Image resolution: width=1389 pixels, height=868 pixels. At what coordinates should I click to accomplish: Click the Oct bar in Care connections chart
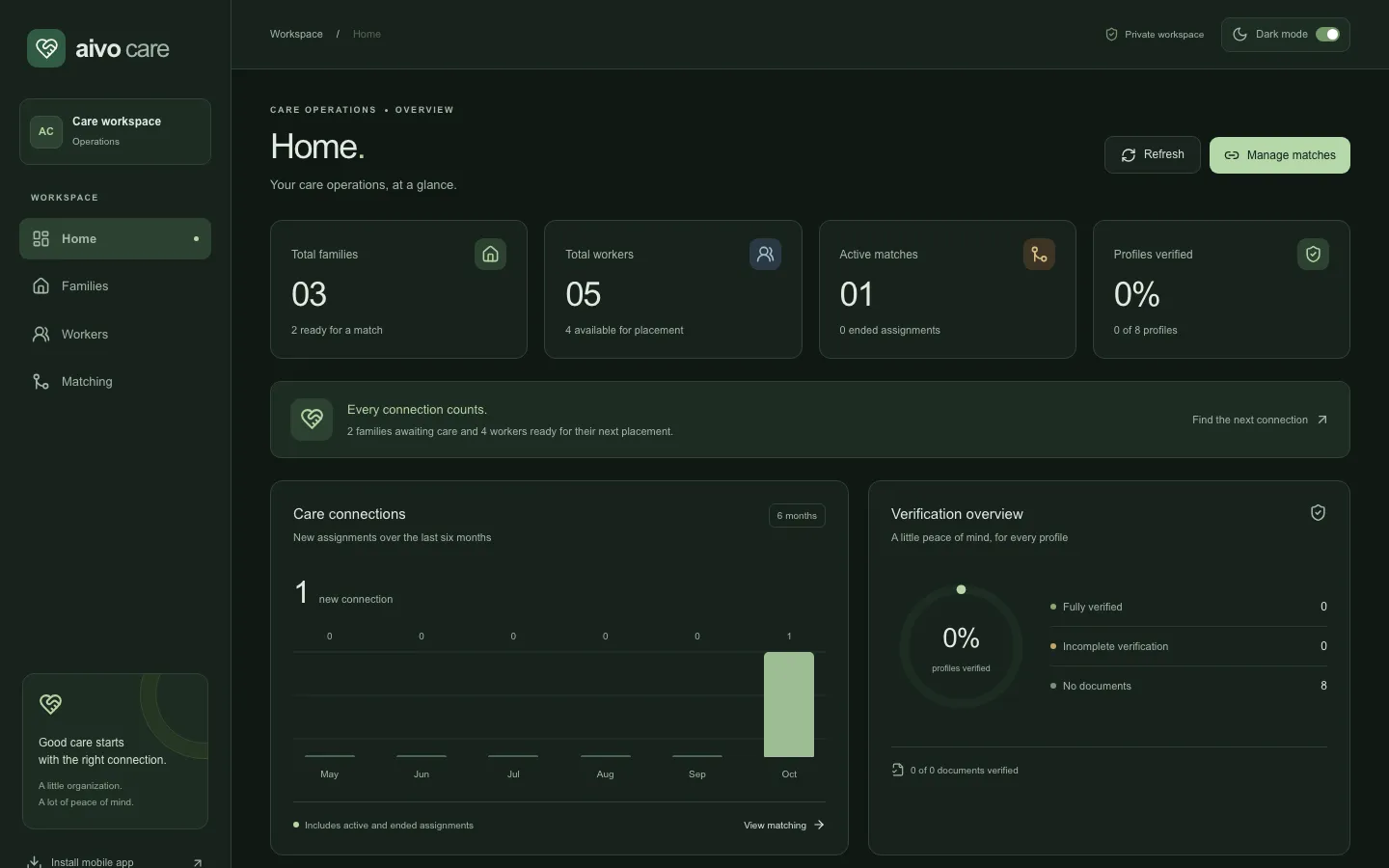coord(789,704)
